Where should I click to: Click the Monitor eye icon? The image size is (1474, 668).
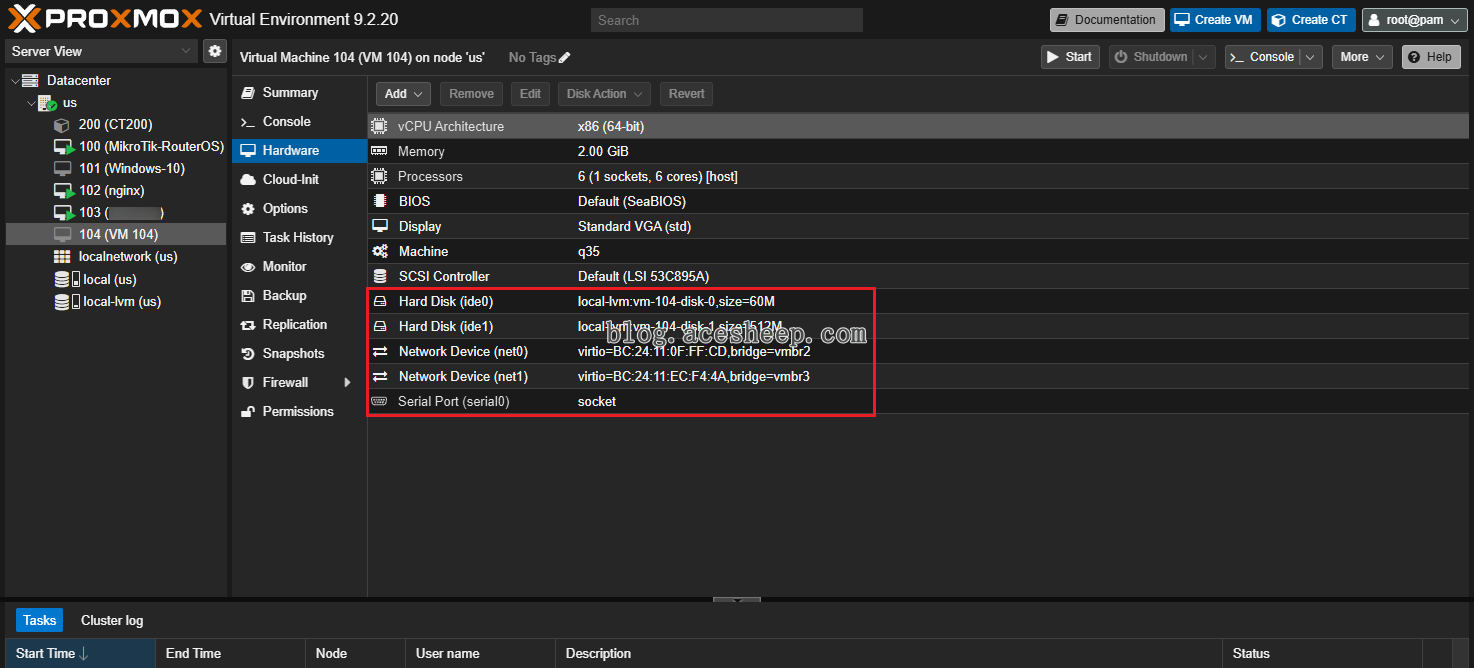point(248,267)
